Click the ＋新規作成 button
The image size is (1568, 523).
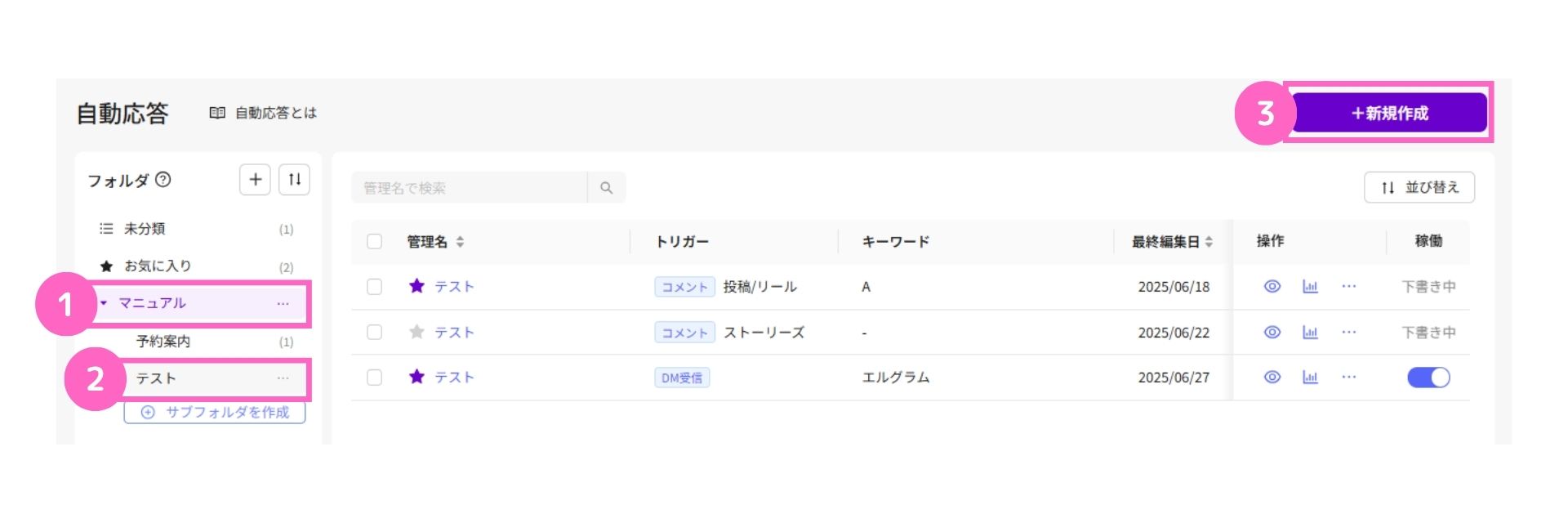(x=1388, y=114)
